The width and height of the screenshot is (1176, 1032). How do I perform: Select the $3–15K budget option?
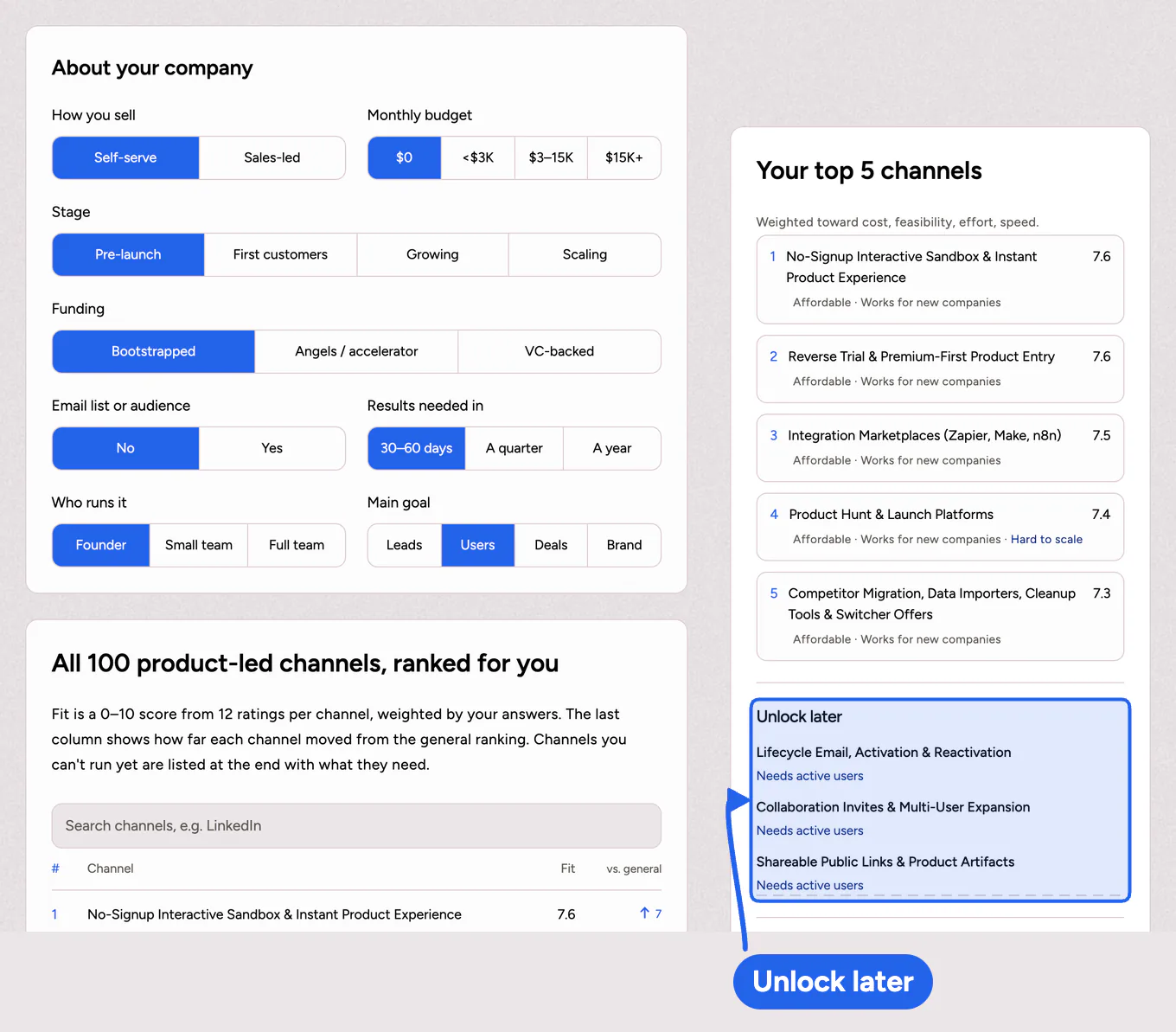(551, 157)
